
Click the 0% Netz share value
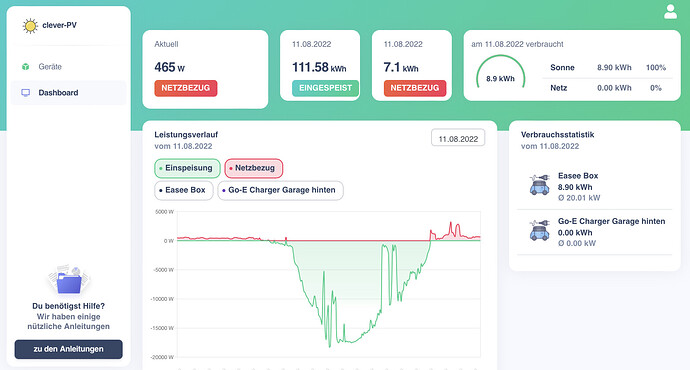tap(656, 88)
